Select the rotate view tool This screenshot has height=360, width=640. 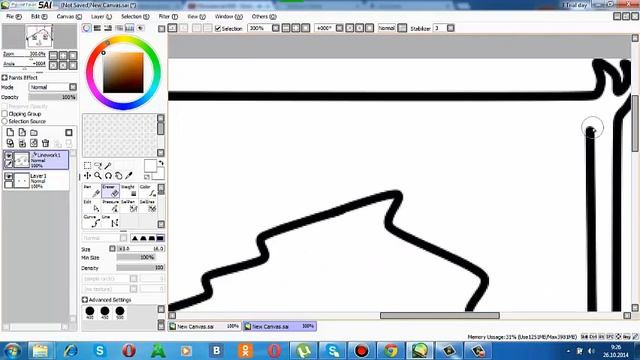(108, 176)
